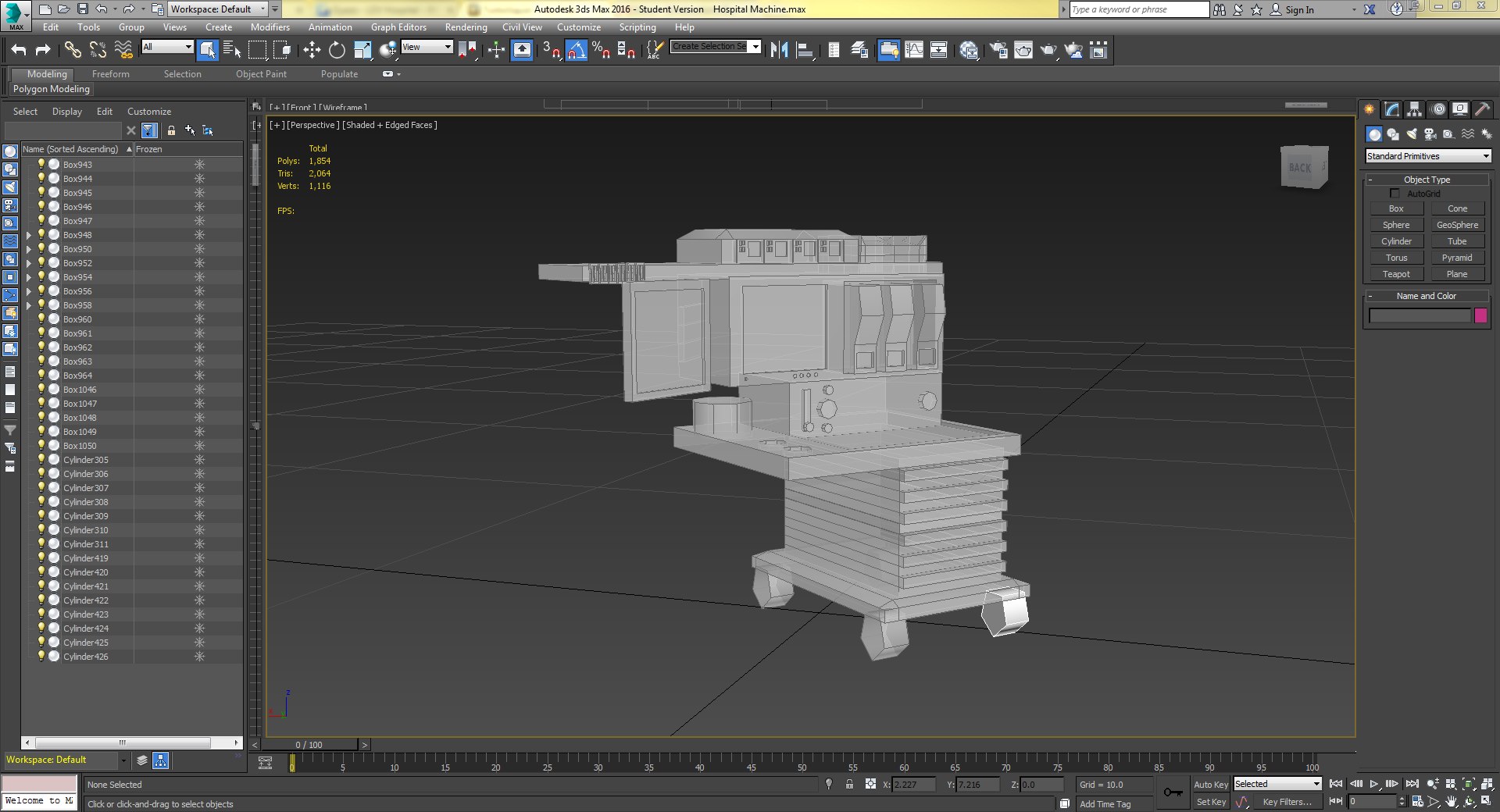Toggle visibility bulb for Box943
Screen dimensions: 1500x812
point(41,164)
